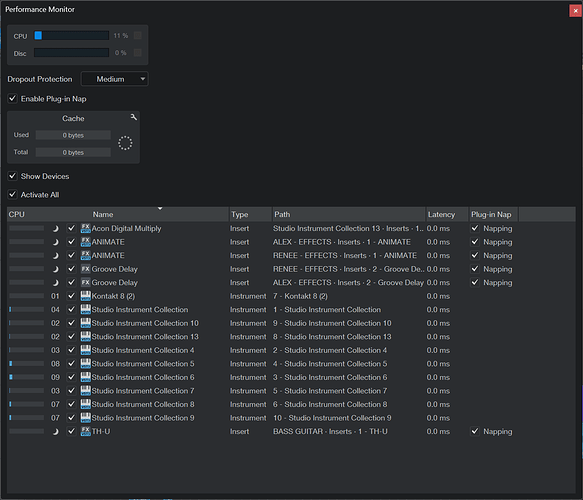Click CPU value '09' for Collection 6

(55, 377)
